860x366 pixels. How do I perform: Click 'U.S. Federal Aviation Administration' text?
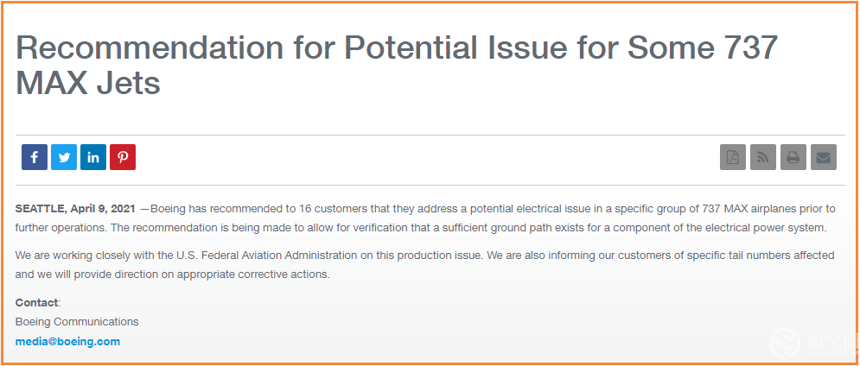pyautogui.click(x=270, y=255)
